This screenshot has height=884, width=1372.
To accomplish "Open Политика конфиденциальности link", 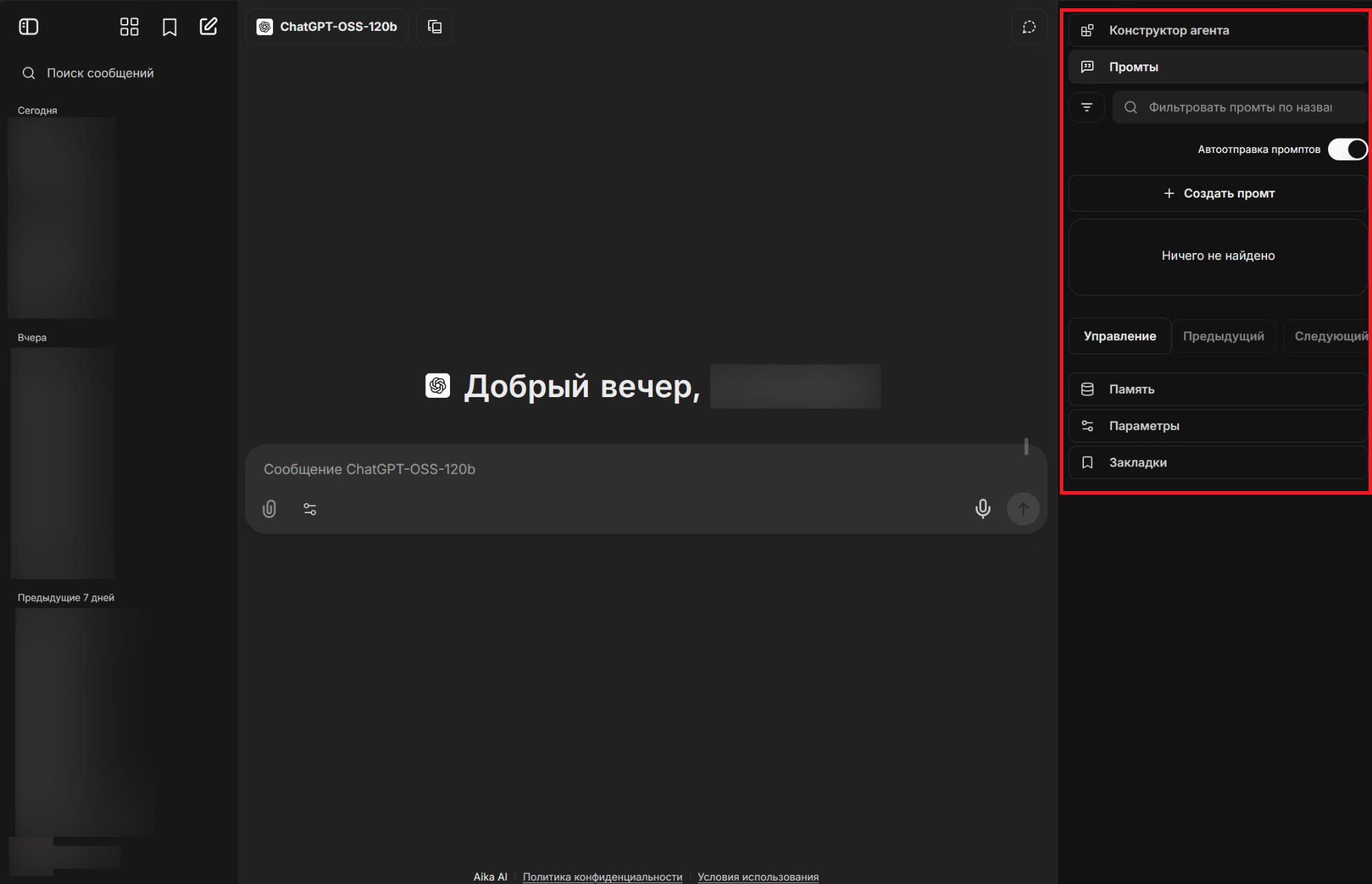I will point(602,876).
